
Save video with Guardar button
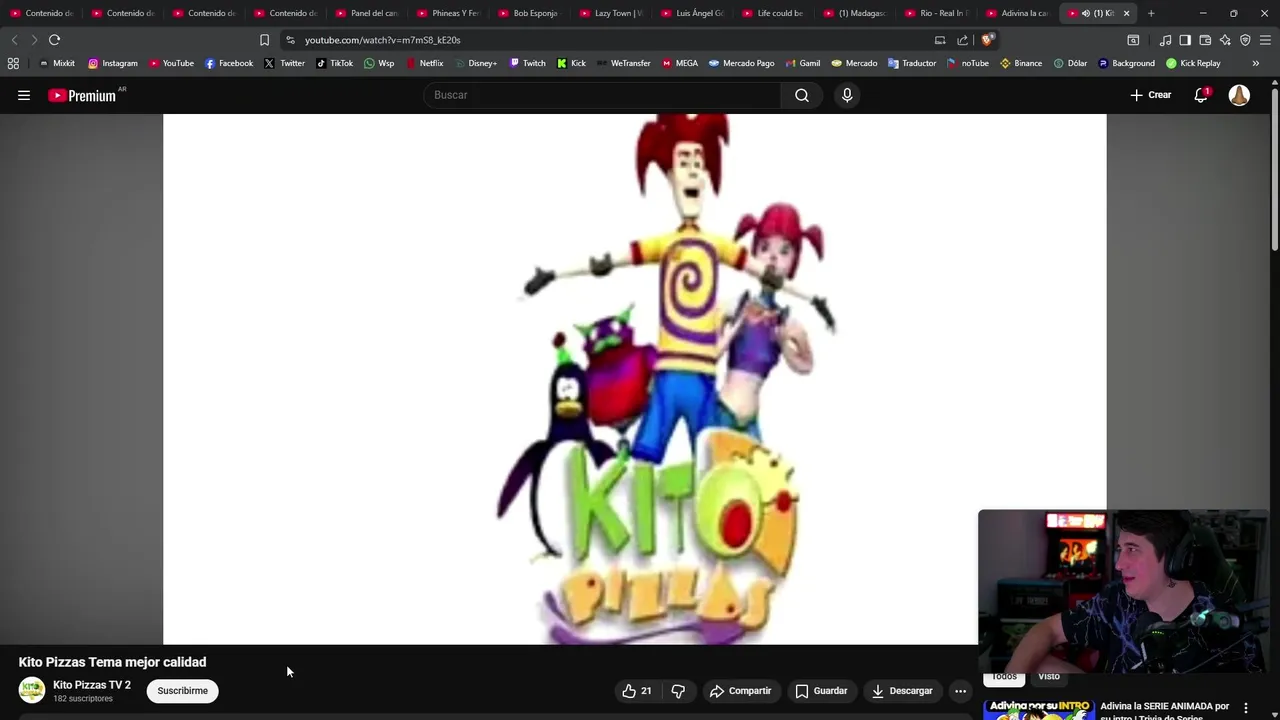click(821, 691)
